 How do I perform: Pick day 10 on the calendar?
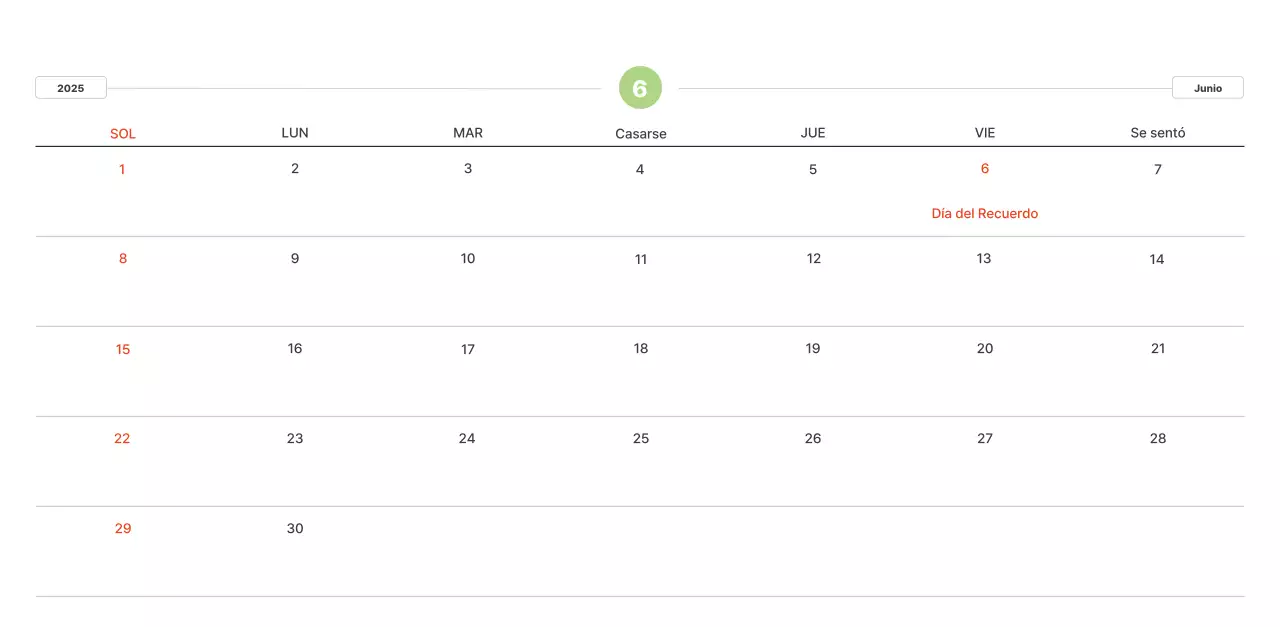467,259
